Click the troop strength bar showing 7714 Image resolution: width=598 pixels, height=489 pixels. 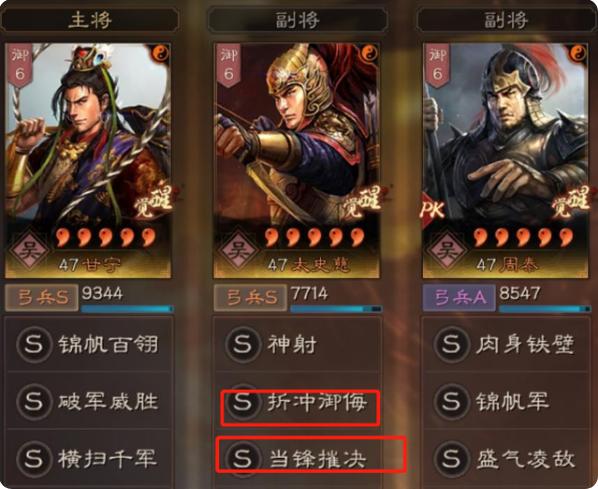(336, 309)
